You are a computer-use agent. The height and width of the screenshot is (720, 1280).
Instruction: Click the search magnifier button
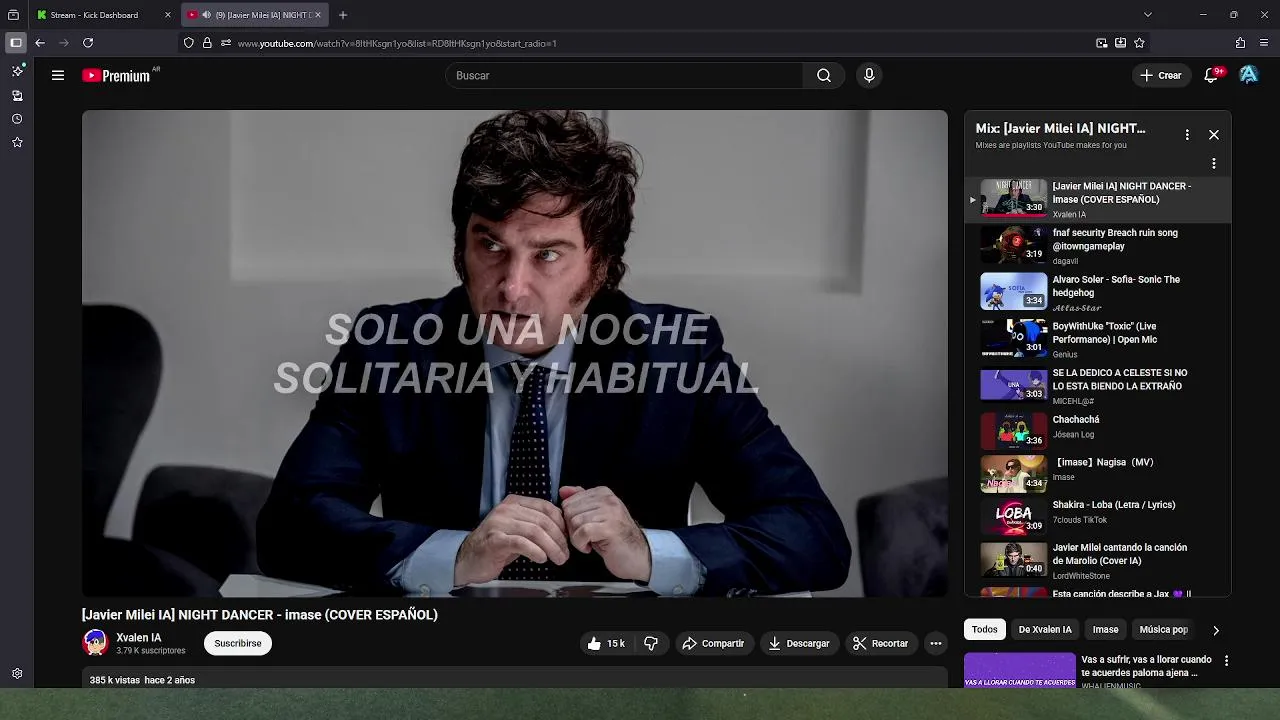823,75
